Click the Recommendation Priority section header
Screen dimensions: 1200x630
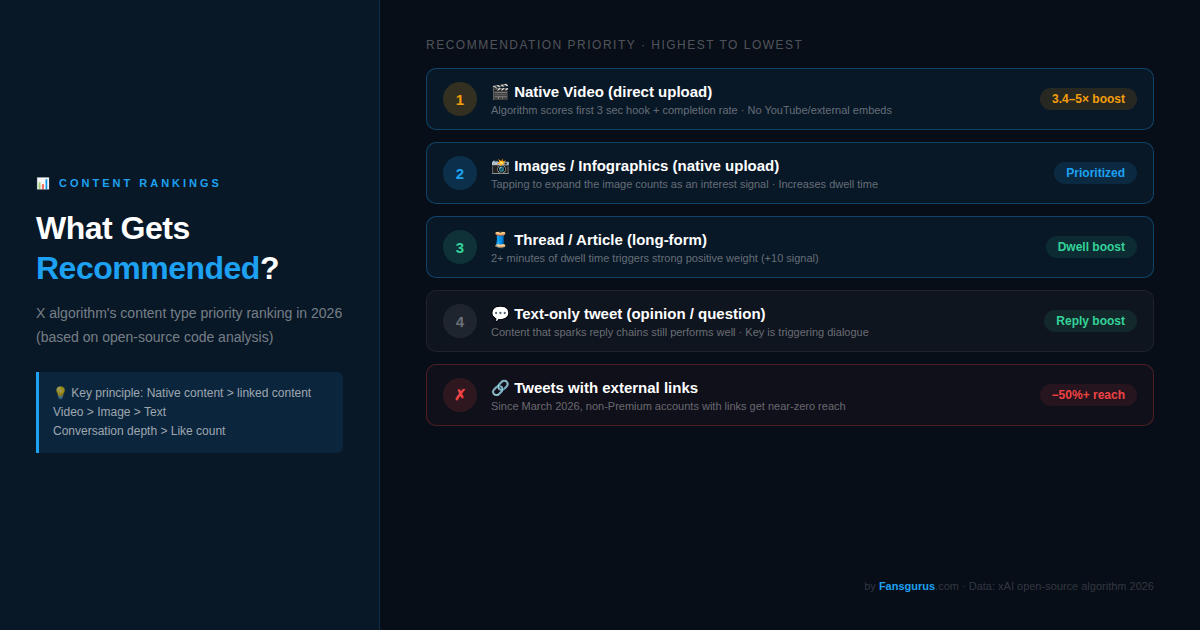click(614, 45)
